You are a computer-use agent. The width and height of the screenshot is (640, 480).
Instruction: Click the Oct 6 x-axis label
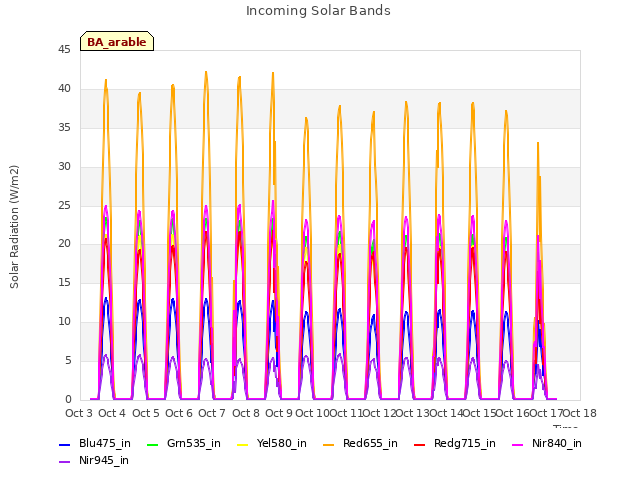(179, 413)
